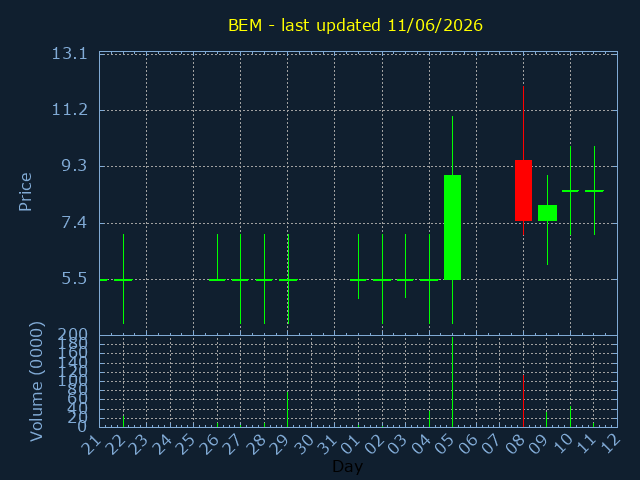Click the tall green candlestick body on day 05
The height and width of the screenshot is (480, 640).
(x=452, y=227)
